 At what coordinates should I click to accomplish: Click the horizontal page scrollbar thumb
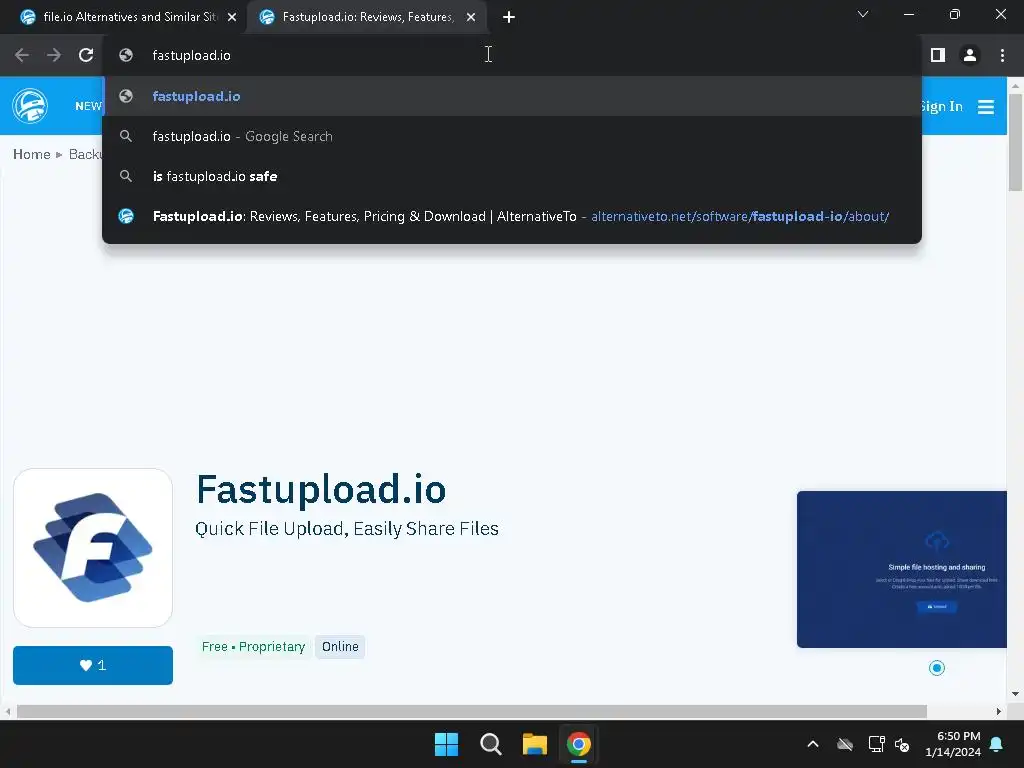[x=472, y=711]
